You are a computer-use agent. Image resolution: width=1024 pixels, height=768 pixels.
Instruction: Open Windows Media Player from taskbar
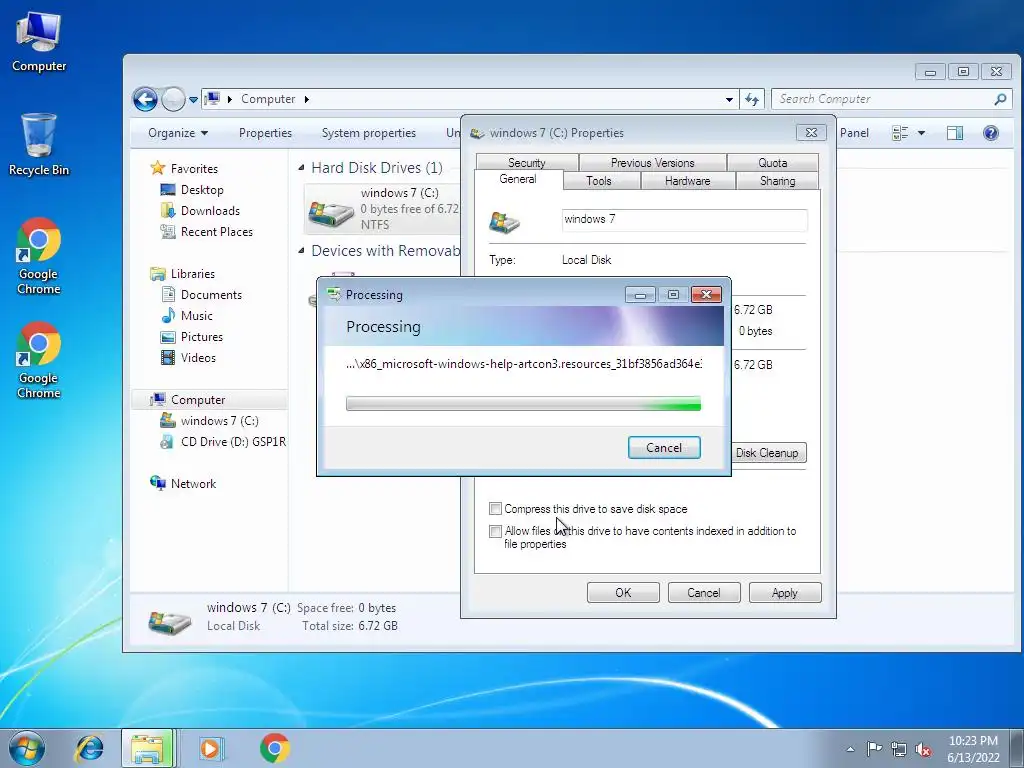point(211,748)
